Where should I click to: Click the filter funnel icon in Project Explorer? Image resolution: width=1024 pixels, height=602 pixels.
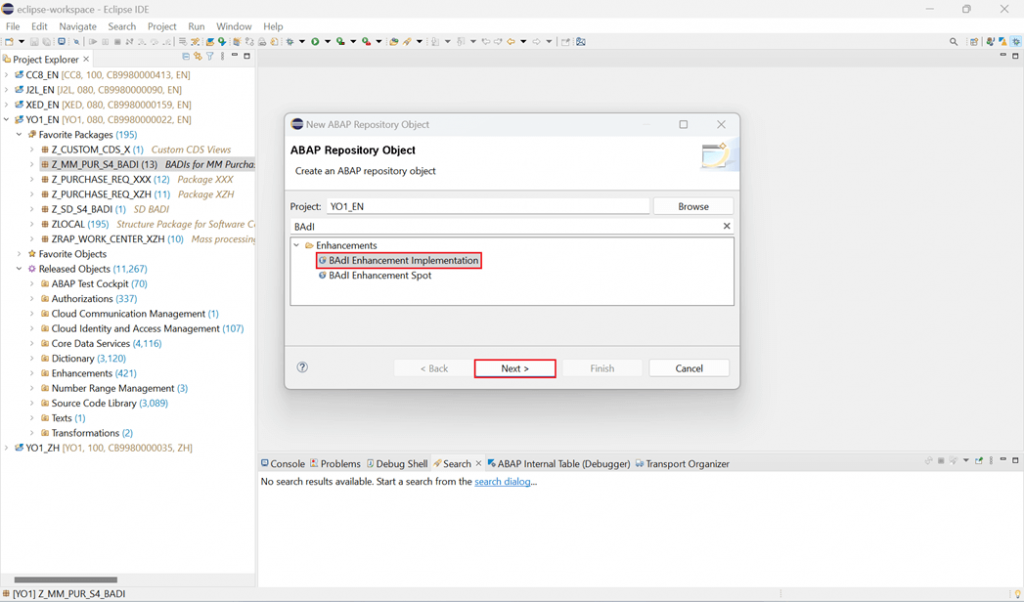coord(210,57)
